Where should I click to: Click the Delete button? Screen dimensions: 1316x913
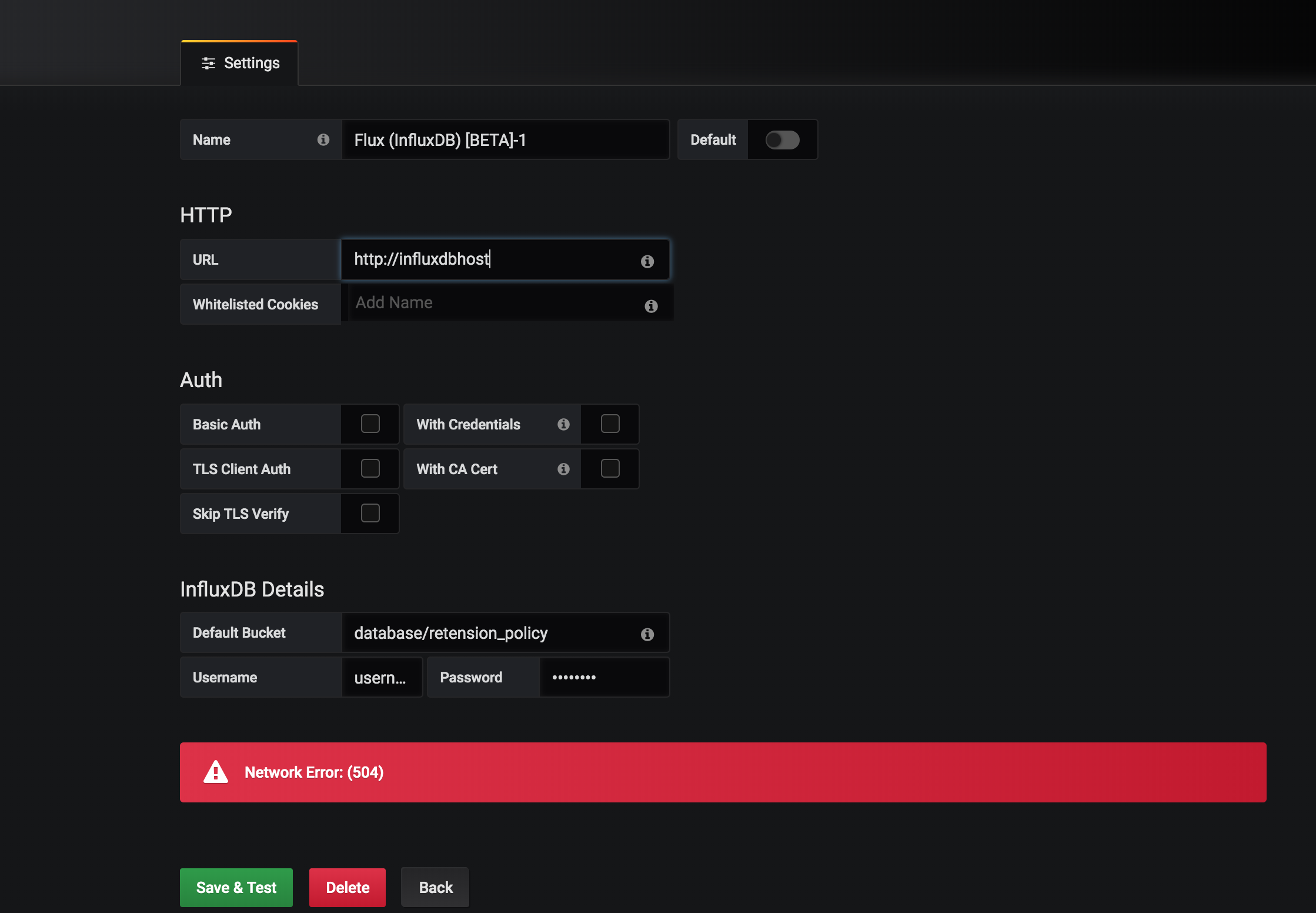[347, 887]
